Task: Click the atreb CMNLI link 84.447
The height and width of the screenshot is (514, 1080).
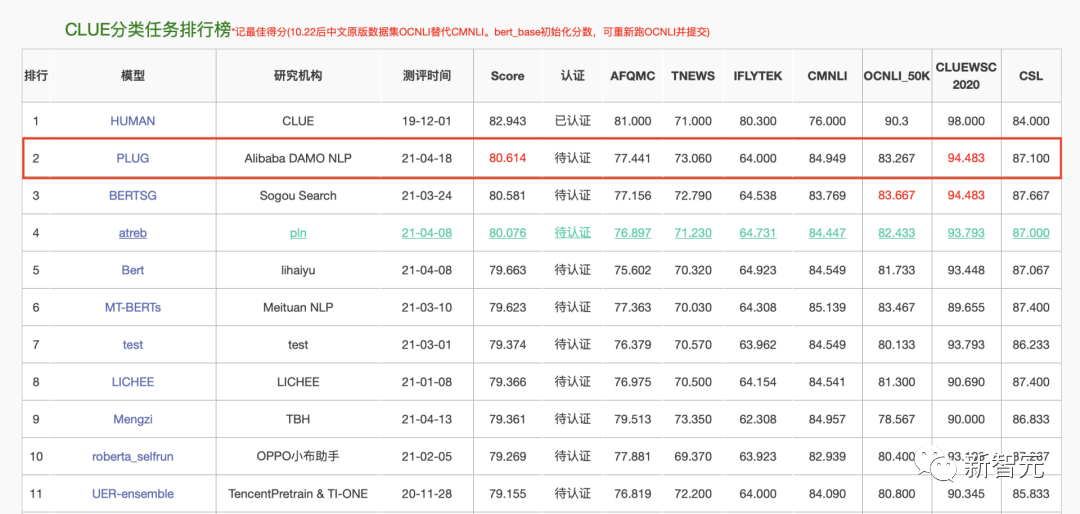Action: coord(827,233)
